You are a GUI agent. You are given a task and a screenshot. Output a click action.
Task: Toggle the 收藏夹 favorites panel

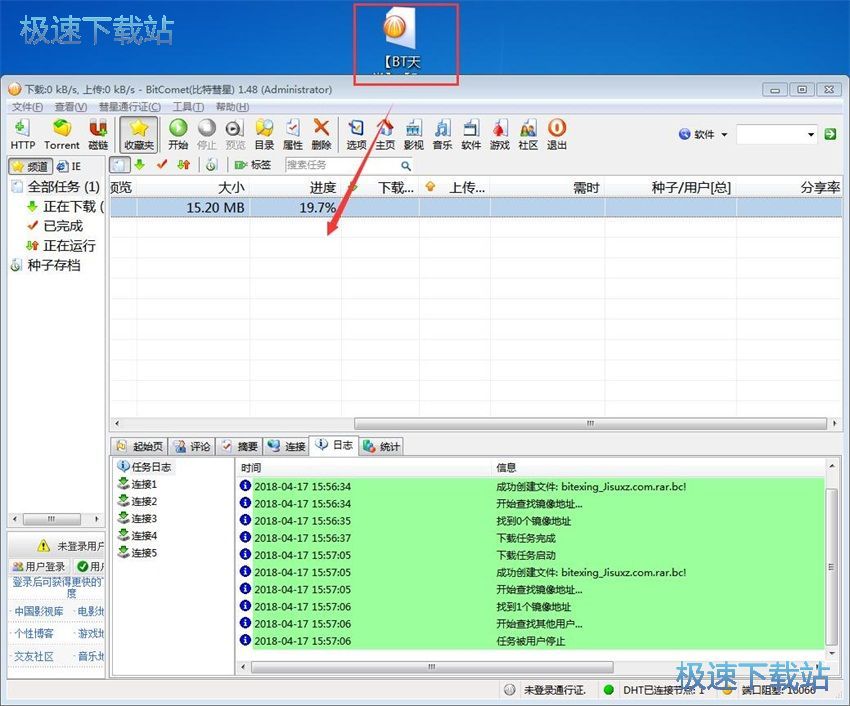139,134
